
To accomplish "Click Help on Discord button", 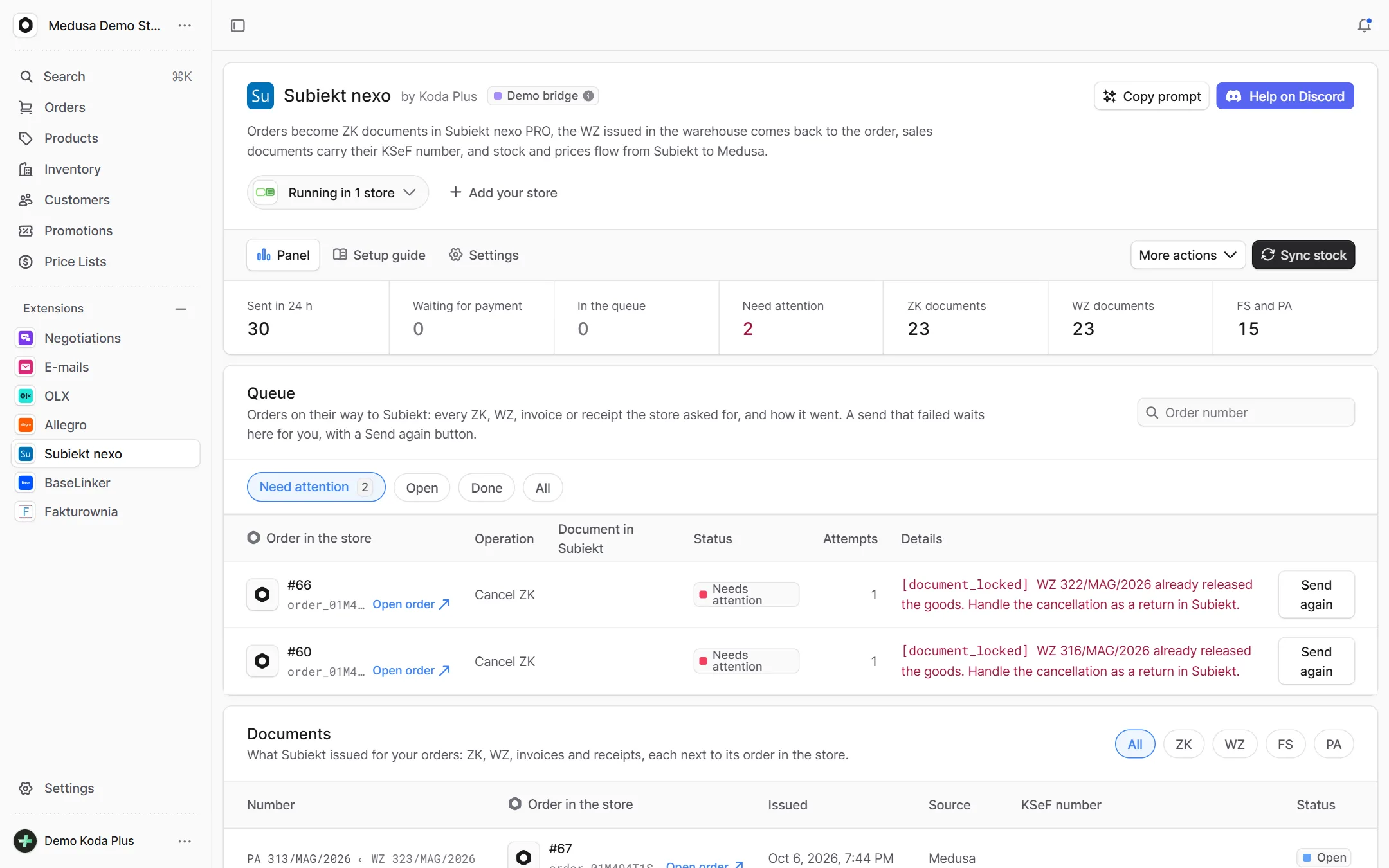I will pos(1285,96).
